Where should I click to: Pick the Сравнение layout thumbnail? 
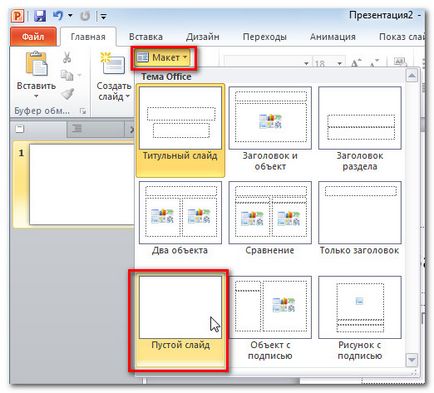[x=270, y=218]
